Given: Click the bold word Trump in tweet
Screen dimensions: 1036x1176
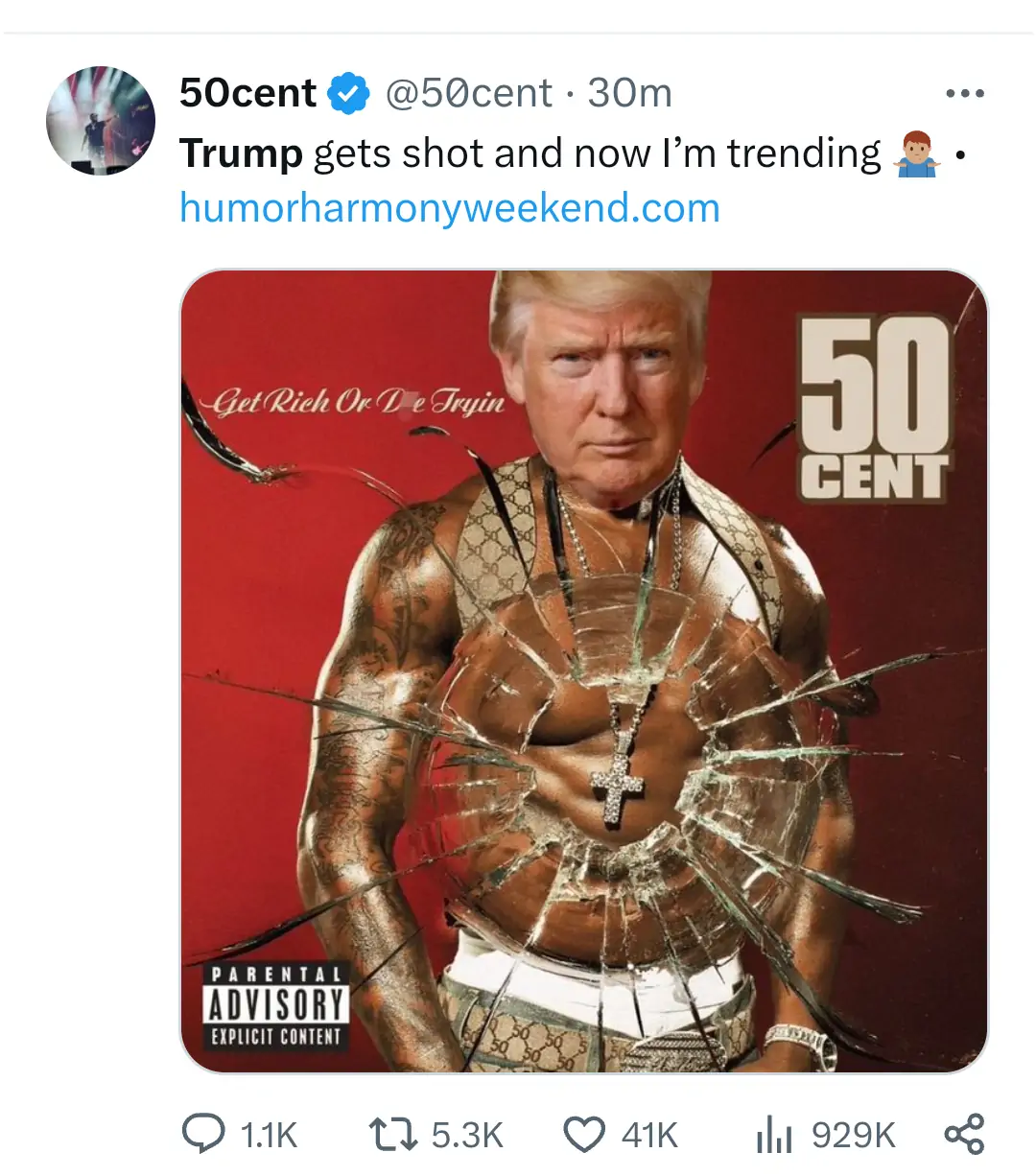Looking at the screenshot, I should [241, 153].
